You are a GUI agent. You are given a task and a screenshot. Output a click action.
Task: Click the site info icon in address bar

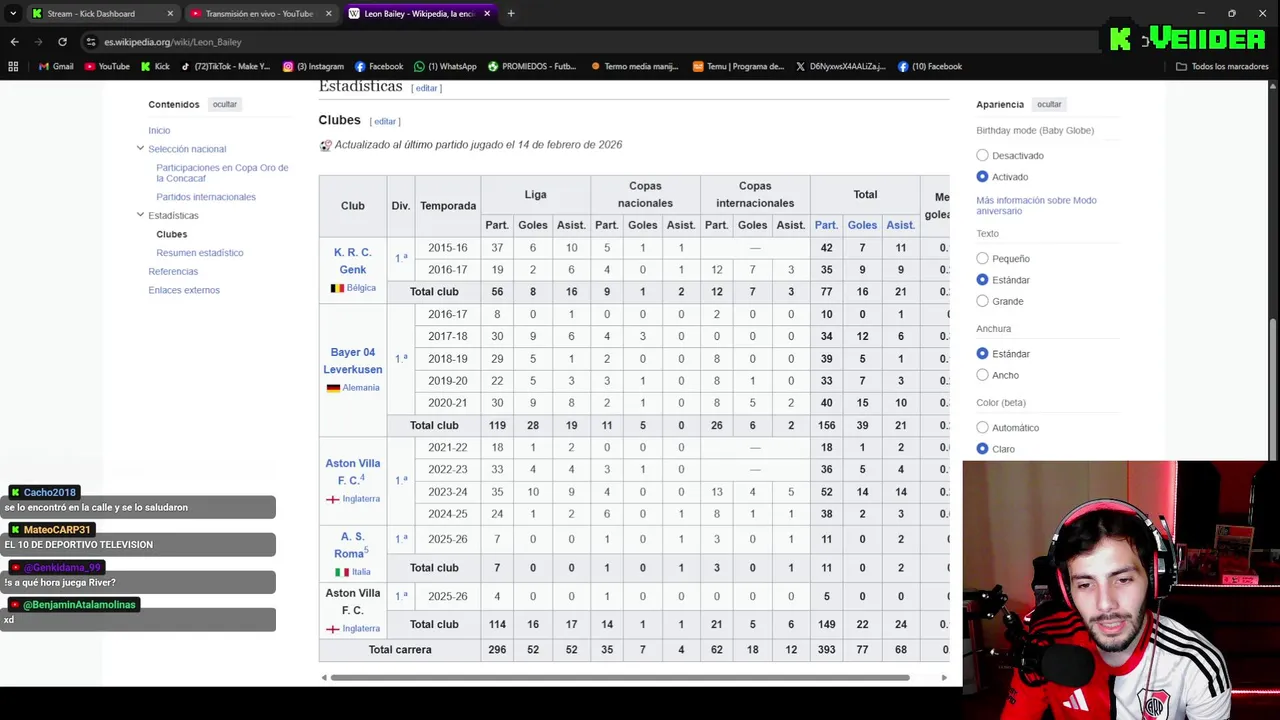(x=91, y=42)
